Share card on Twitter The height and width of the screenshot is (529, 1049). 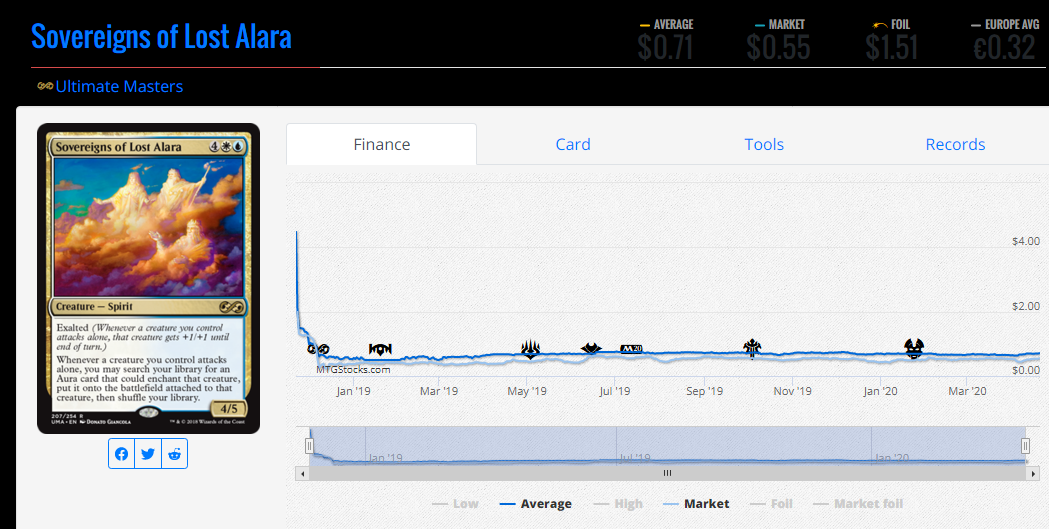click(x=148, y=454)
